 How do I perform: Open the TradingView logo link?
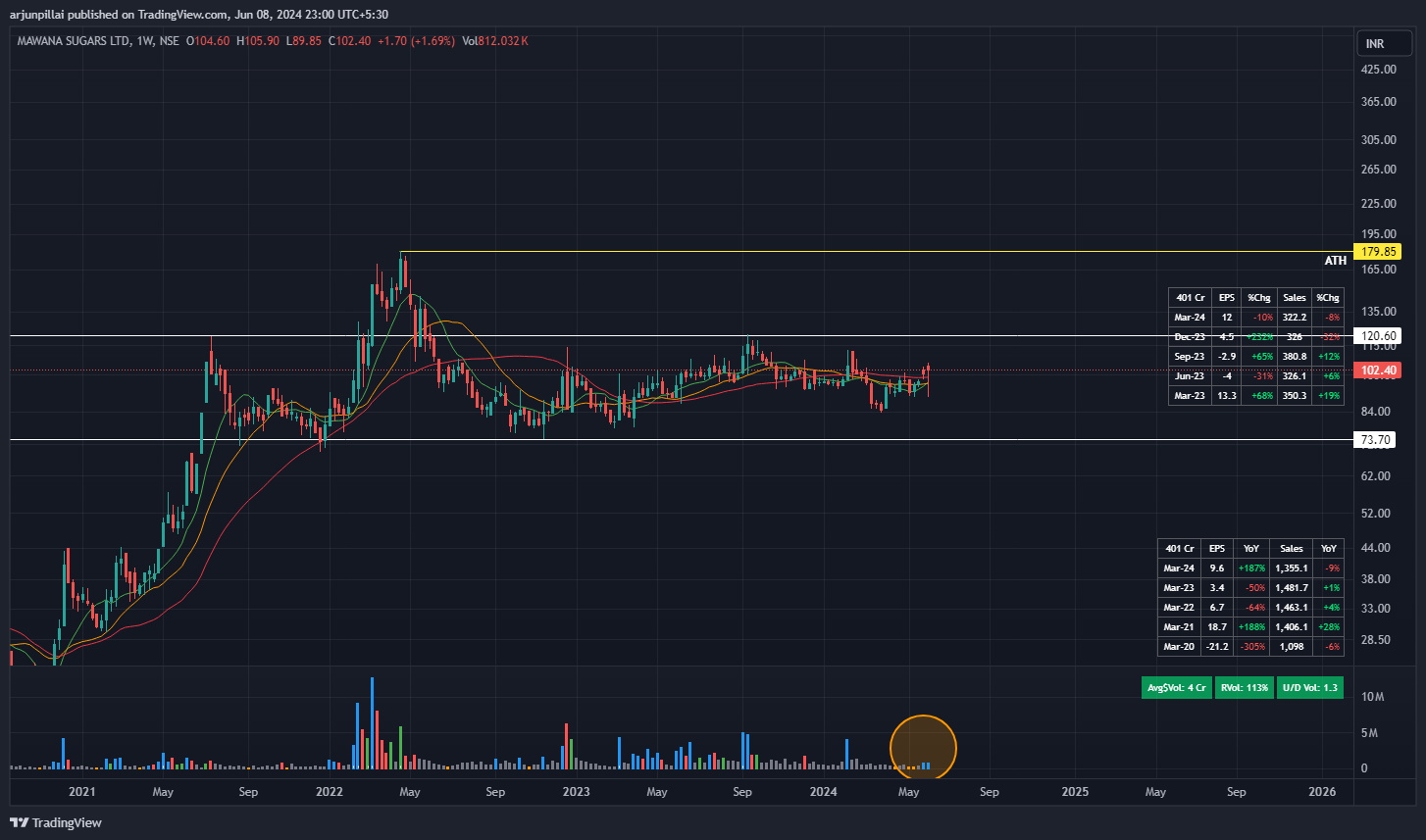point(56,822)
